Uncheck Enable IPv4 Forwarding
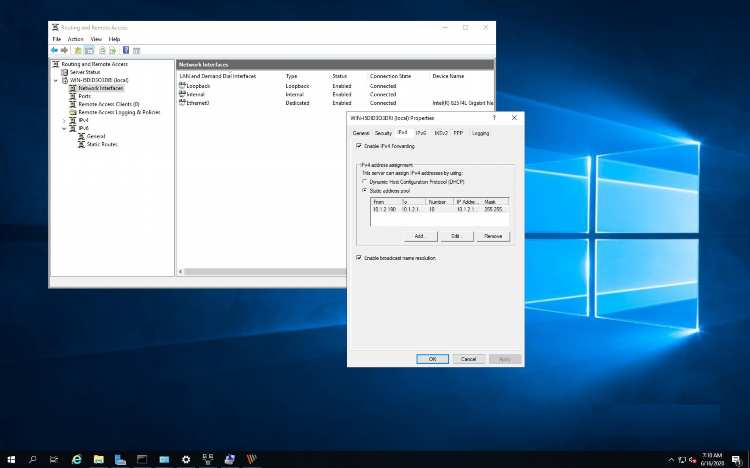Screen dimensions: 750x468 359,146
